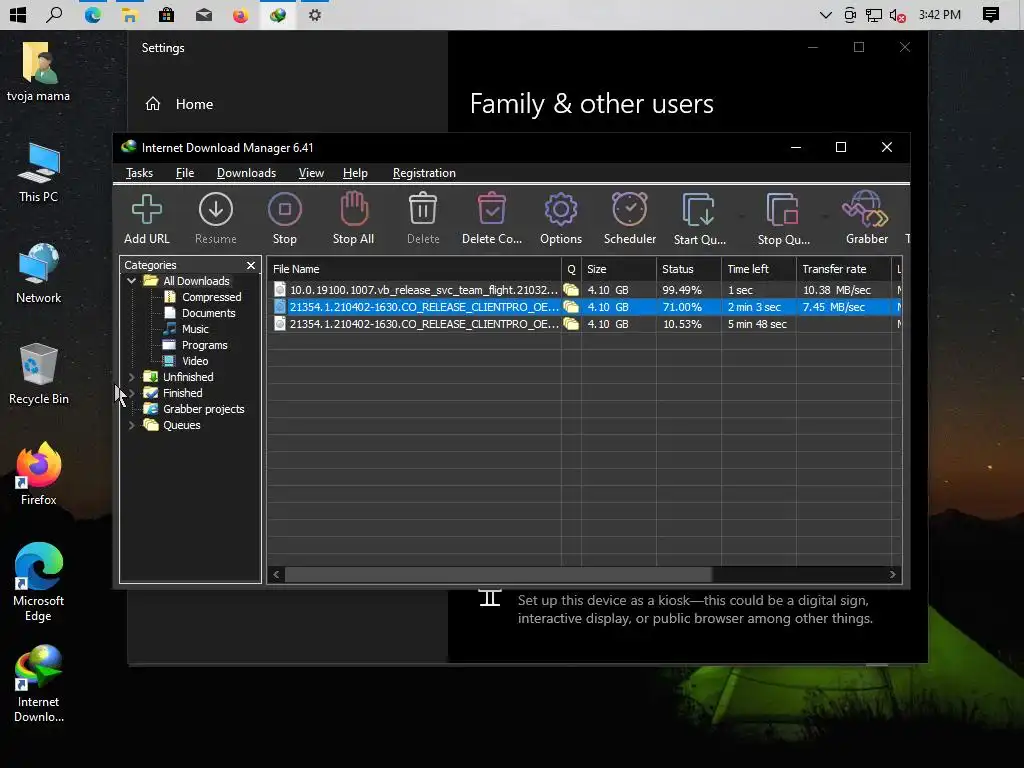Open the Help menu
Screen dimensions: 1024x768
click(x=355, y=173)
